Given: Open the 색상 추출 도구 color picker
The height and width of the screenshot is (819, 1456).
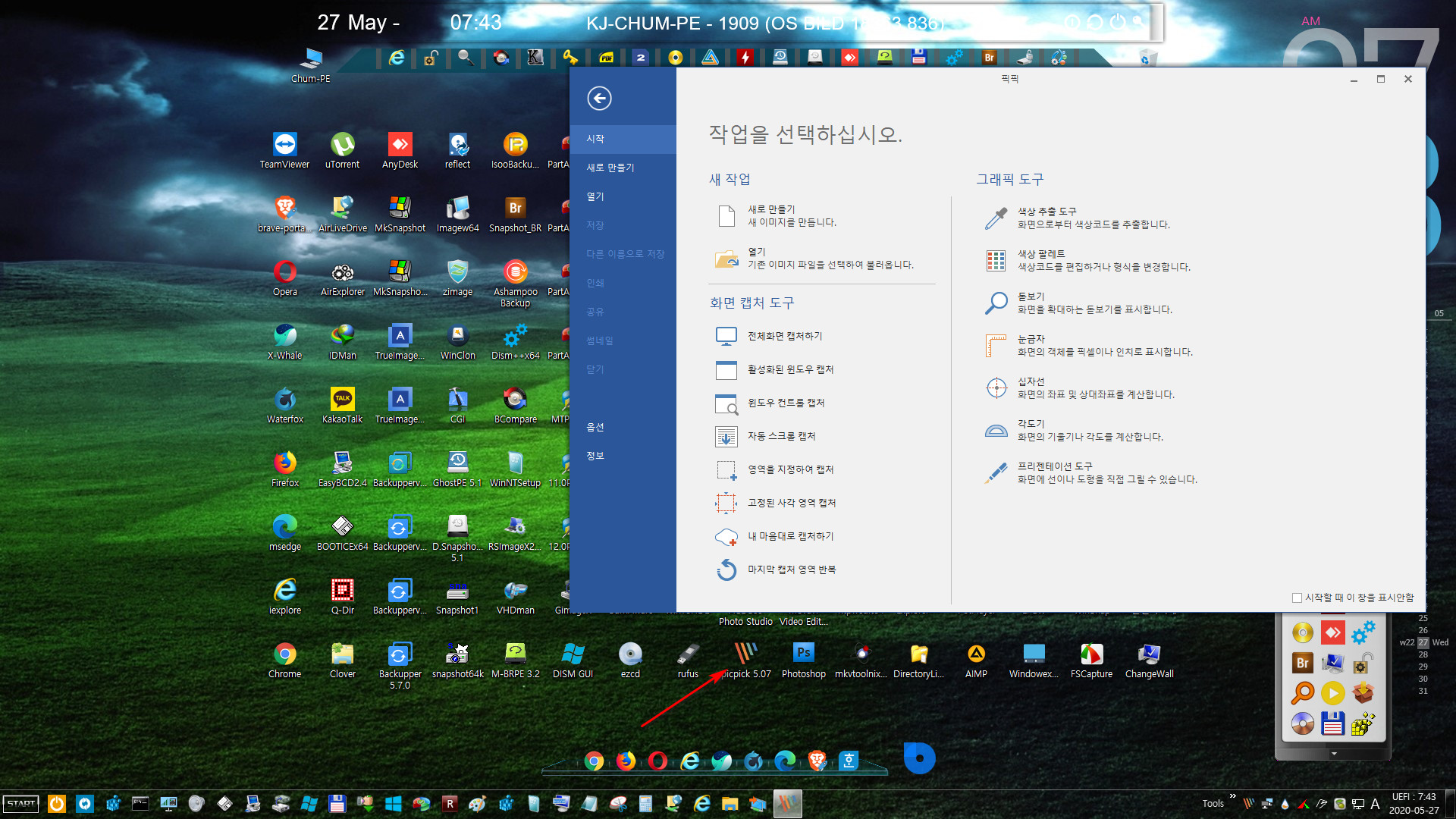Looking at the screenshot, I should click(x=1077, y=218).
